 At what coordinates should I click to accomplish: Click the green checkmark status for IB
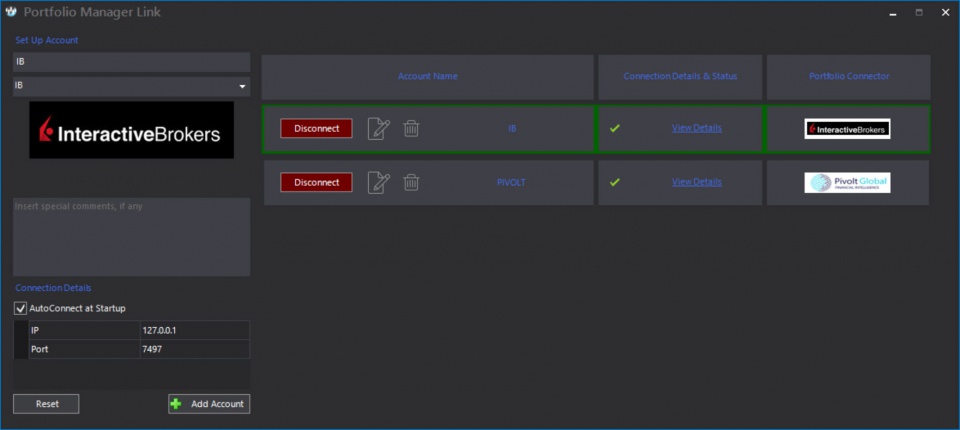coord(615,128)
